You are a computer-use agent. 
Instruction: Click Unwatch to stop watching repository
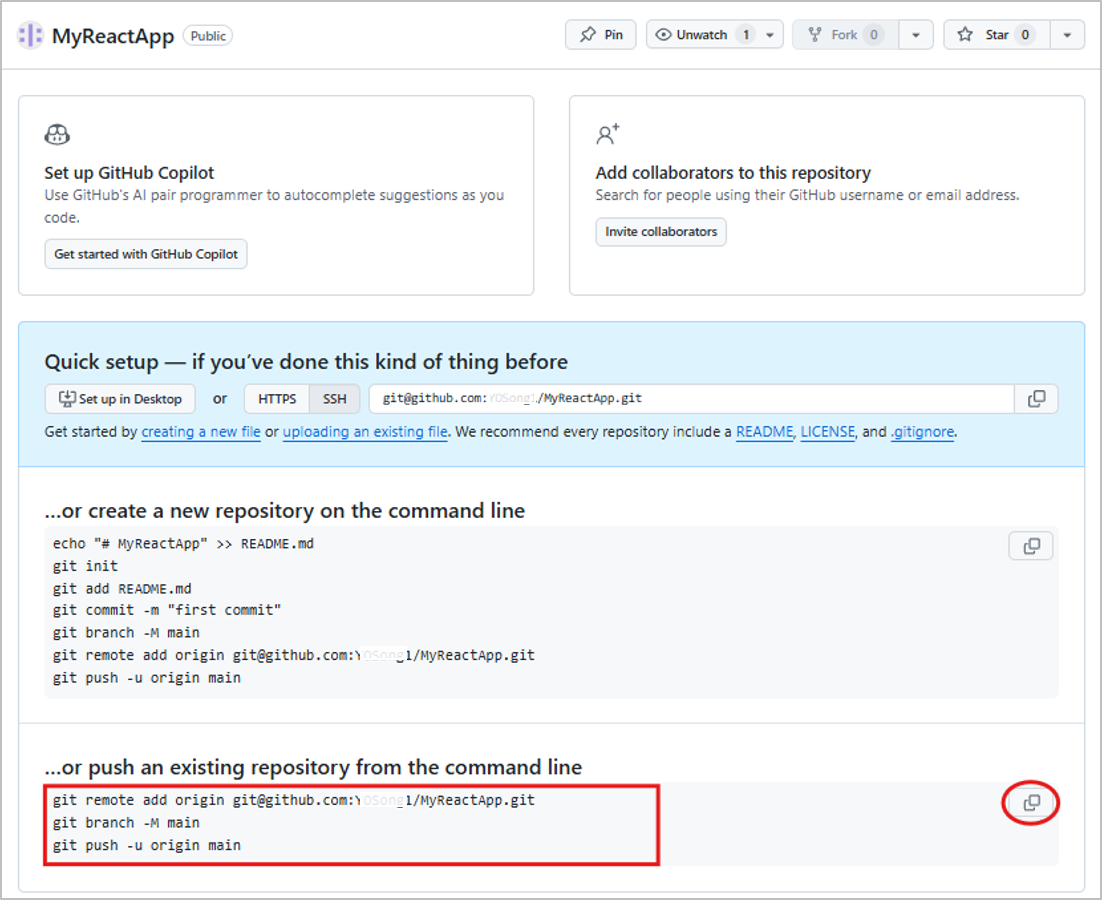(692, 34)
